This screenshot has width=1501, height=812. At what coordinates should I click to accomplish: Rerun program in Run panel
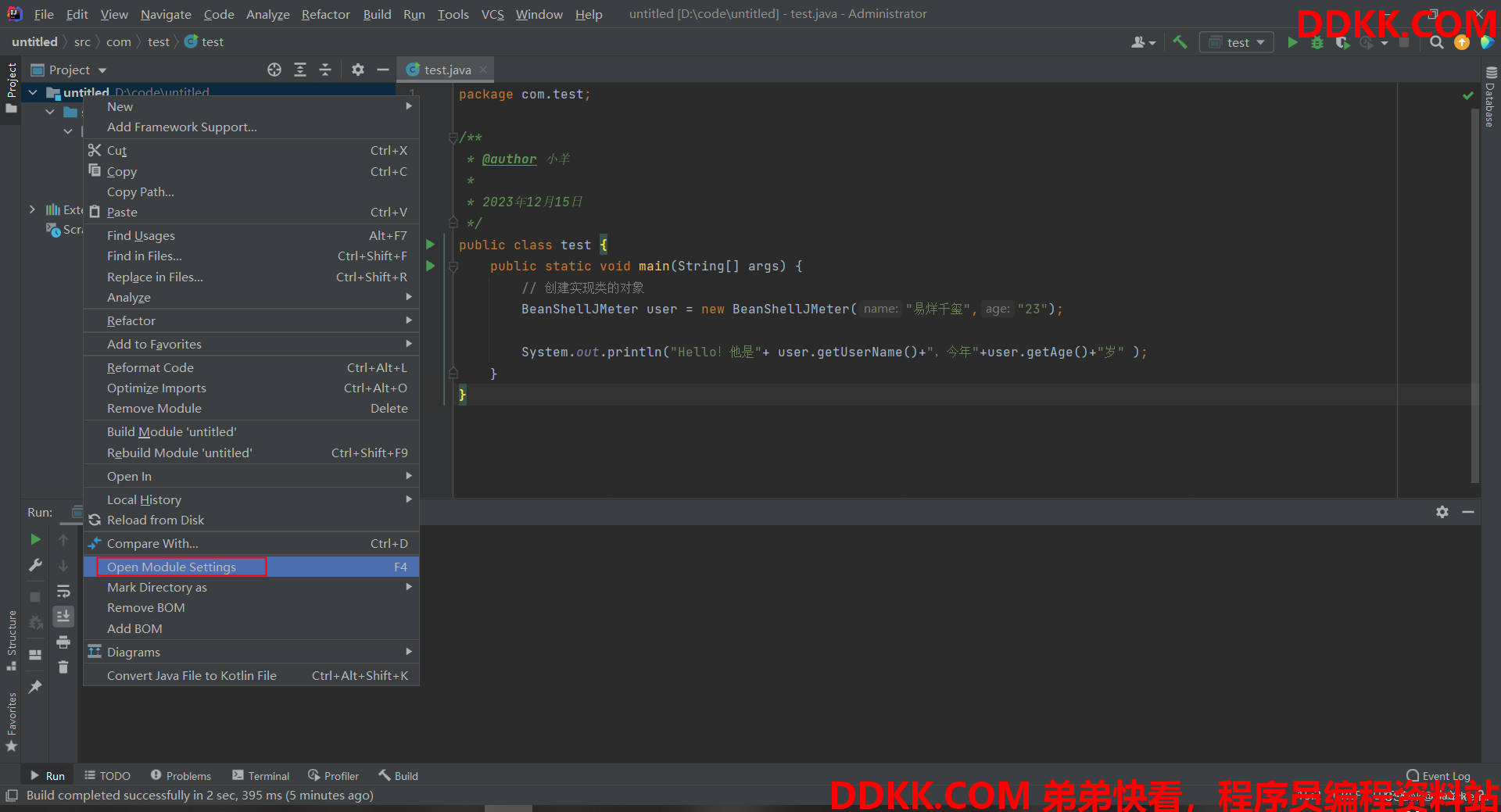click(x=35, y=539)
